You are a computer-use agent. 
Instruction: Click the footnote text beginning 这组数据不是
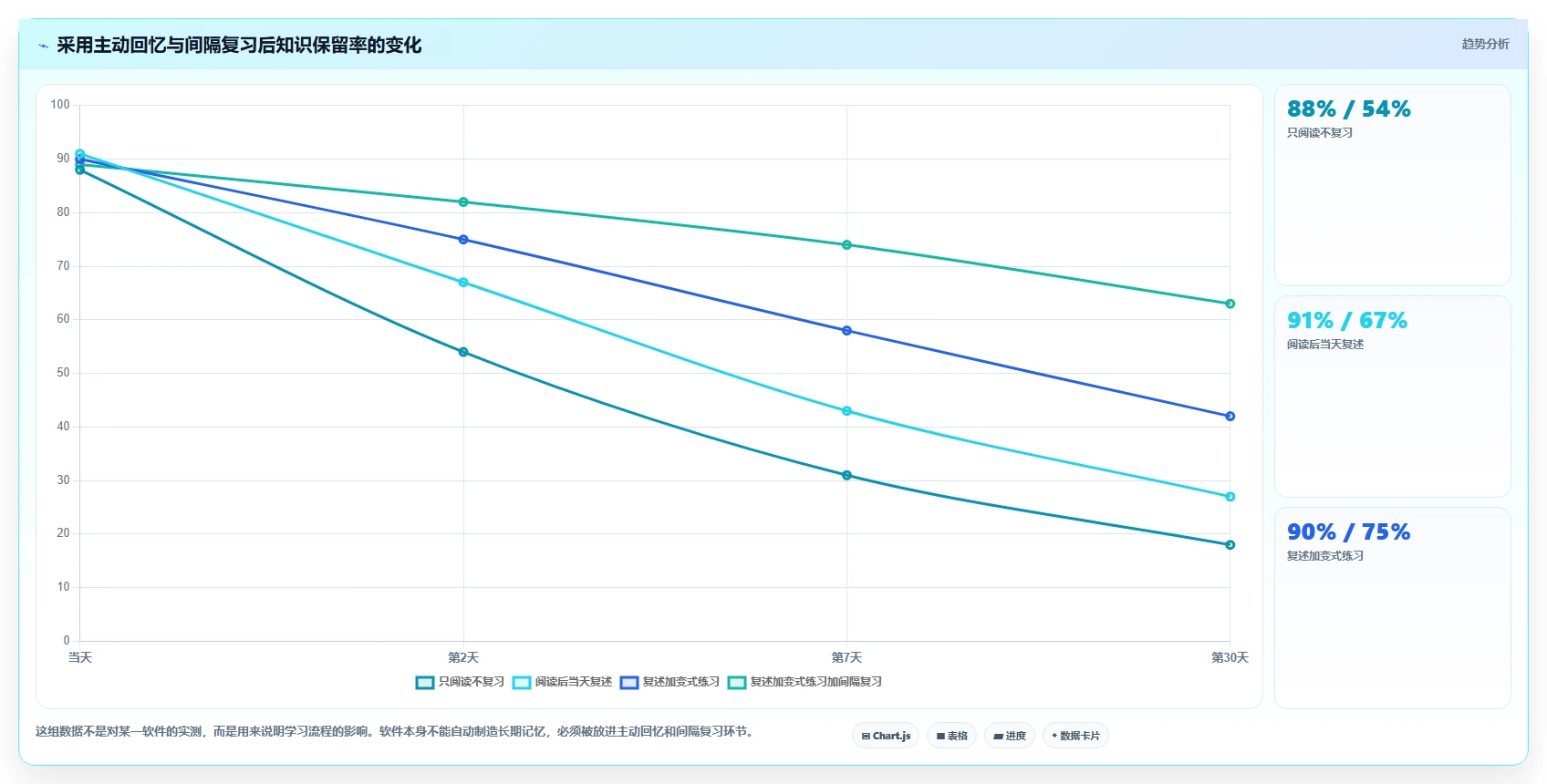click(396, 731)
